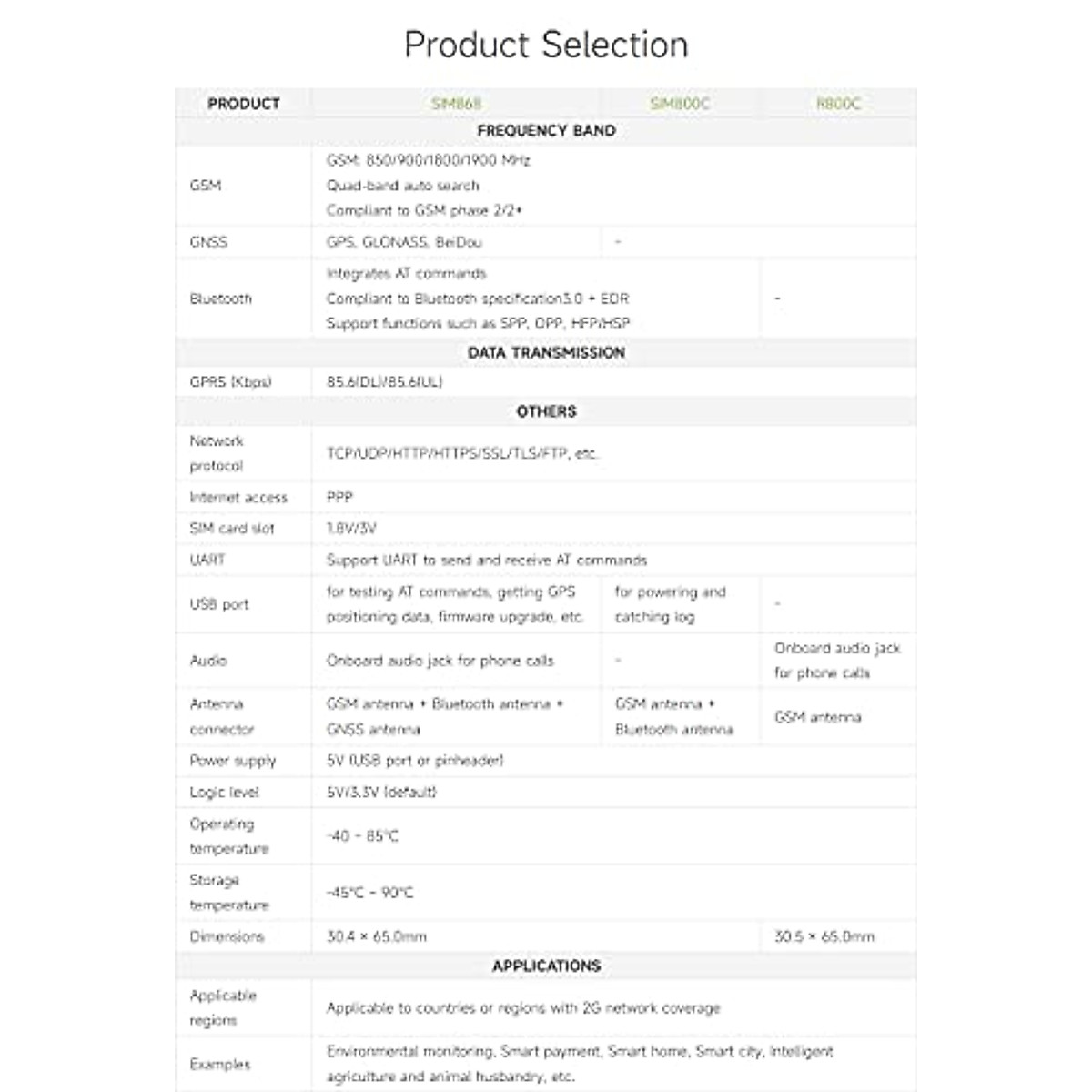This screenshot has width=1092, height=1092.
Task: Click the OTHERS section heading
Action: pos(546,411)
